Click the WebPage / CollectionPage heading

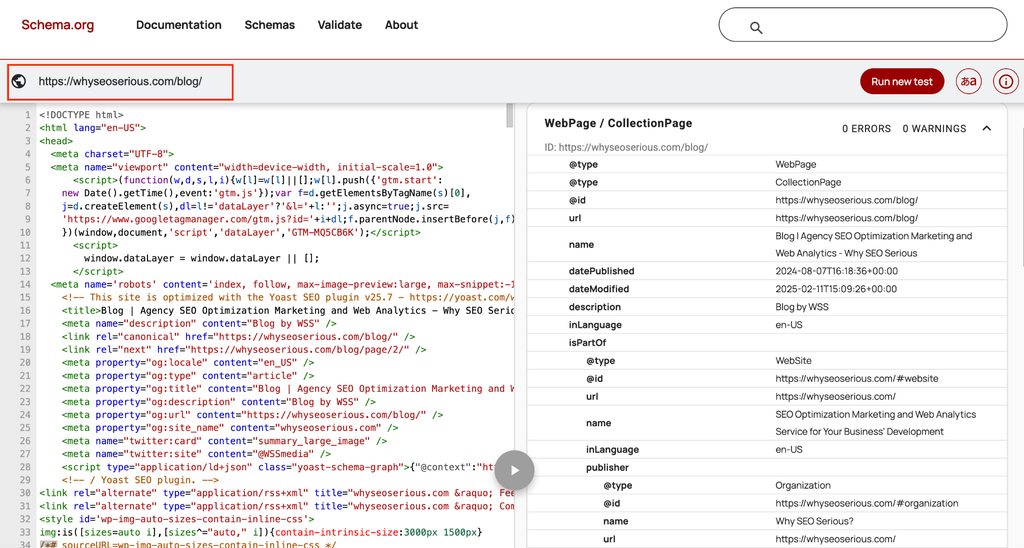coord(618,123)
